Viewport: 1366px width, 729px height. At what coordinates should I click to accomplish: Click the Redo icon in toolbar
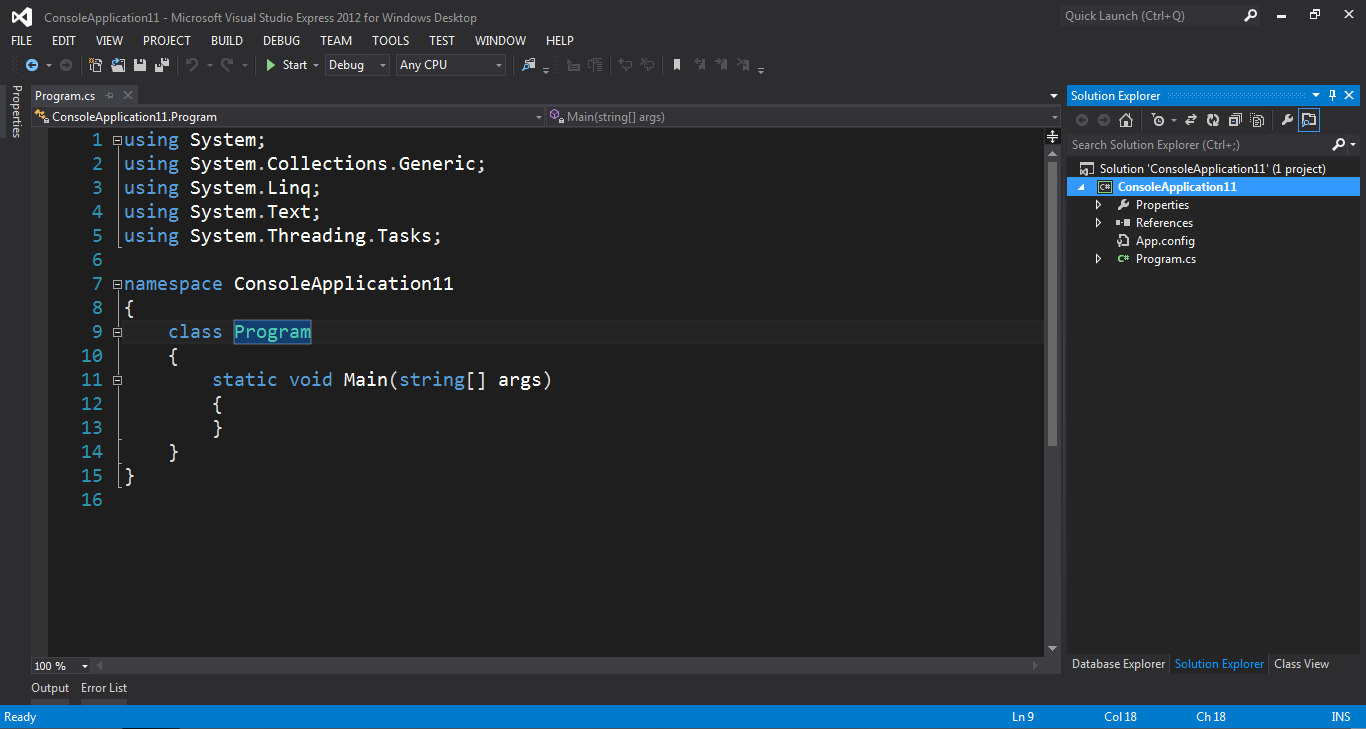click(227, 65)
